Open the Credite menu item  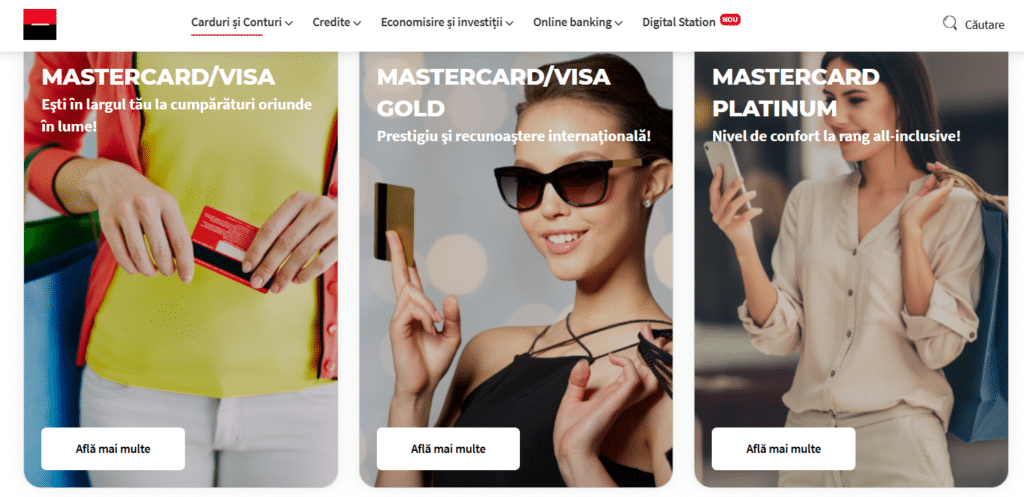tap(331, 22)
